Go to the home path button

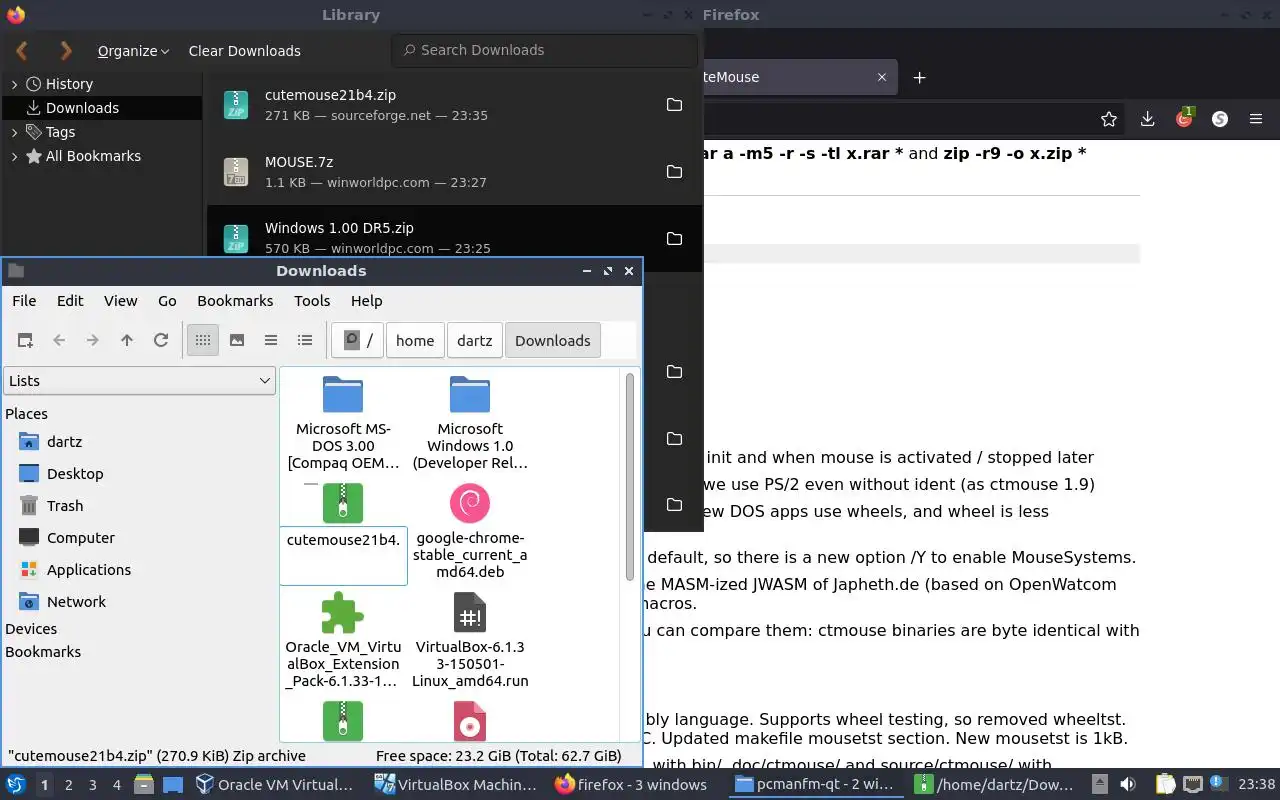point(415,341)
